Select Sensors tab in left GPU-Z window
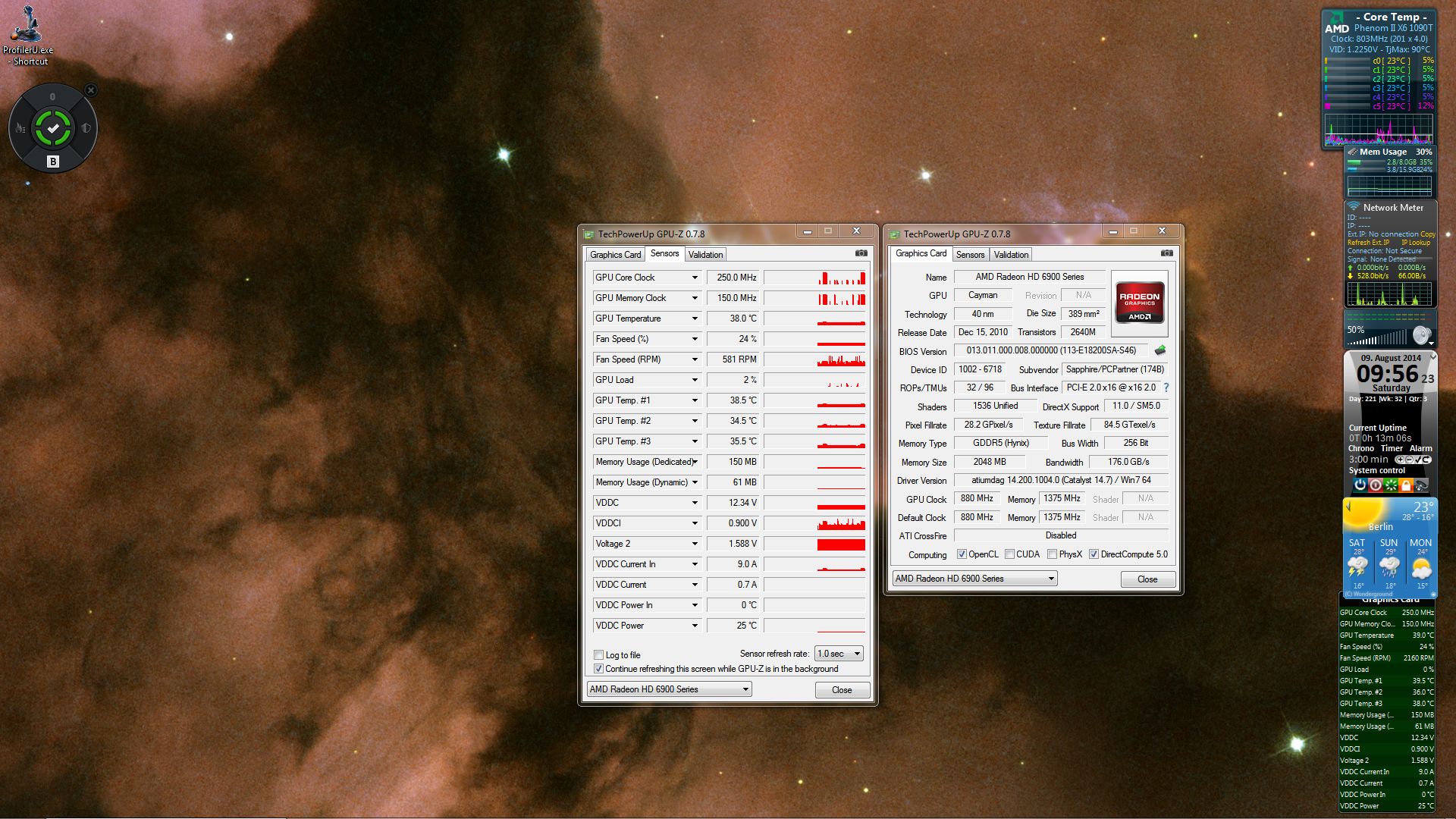Viewport: 1456px width, 819px height. [664, 253]
